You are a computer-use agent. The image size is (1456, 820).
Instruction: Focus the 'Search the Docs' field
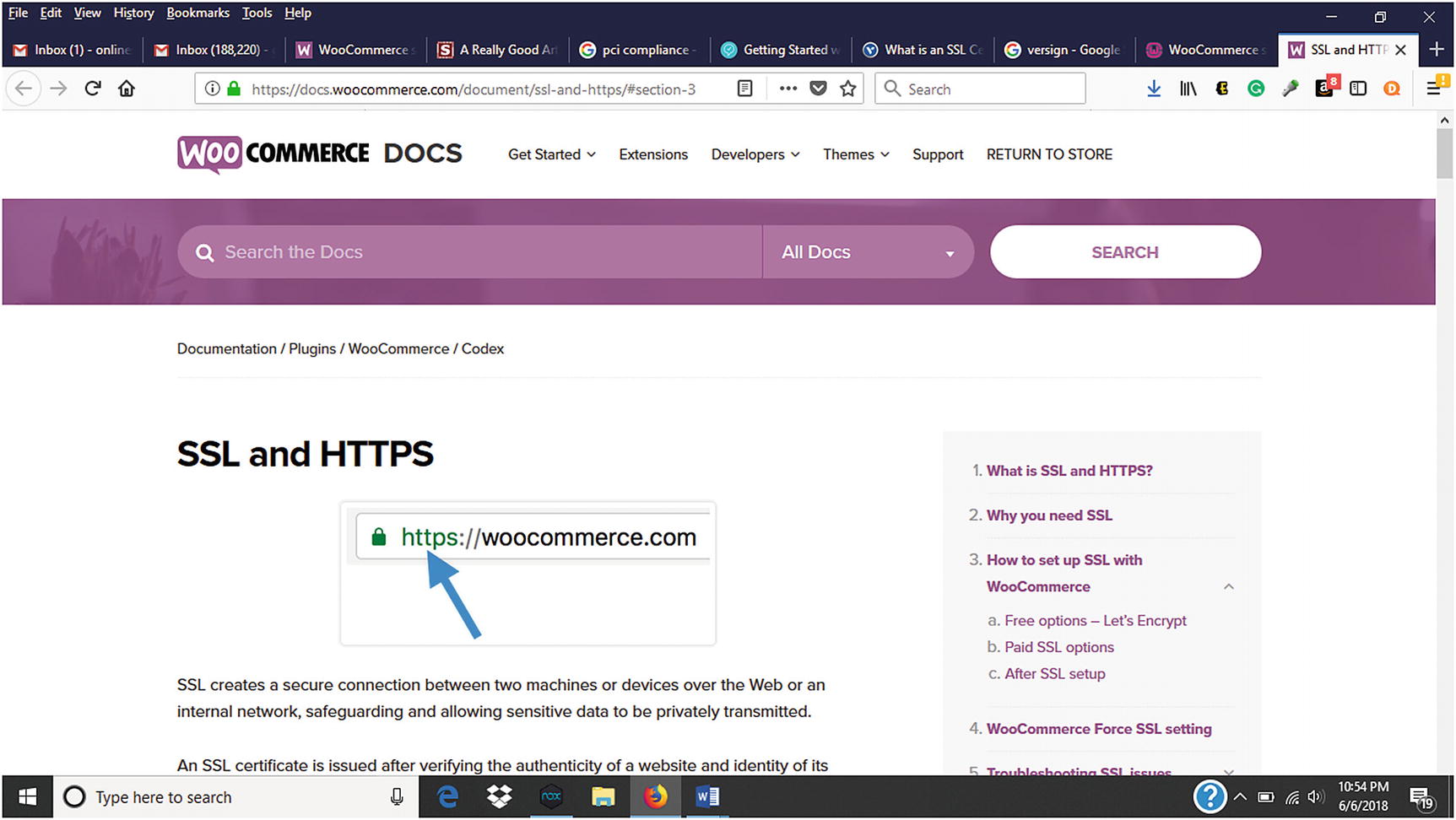(x=469, y=251)
